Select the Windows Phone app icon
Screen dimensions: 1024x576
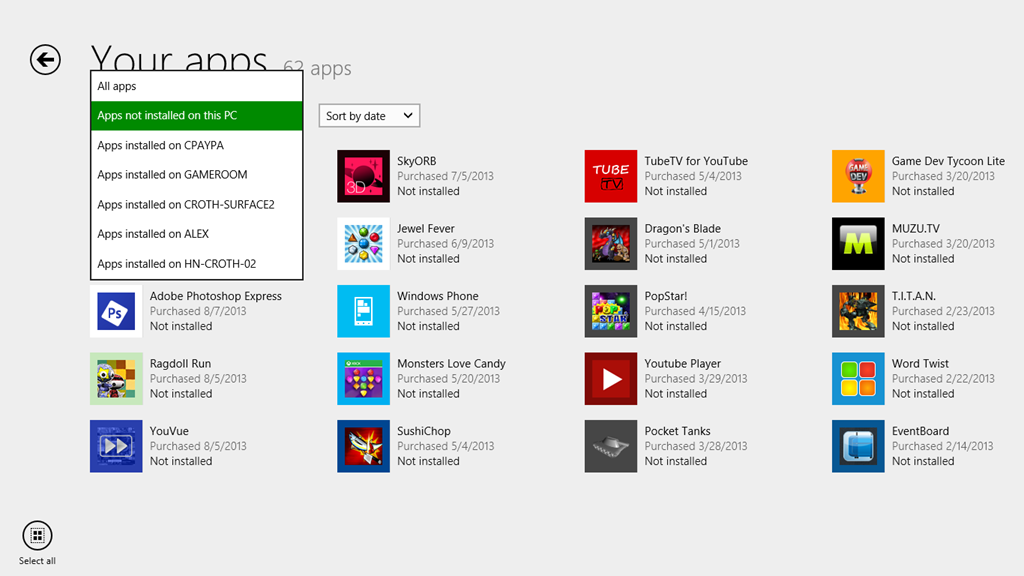363,311
